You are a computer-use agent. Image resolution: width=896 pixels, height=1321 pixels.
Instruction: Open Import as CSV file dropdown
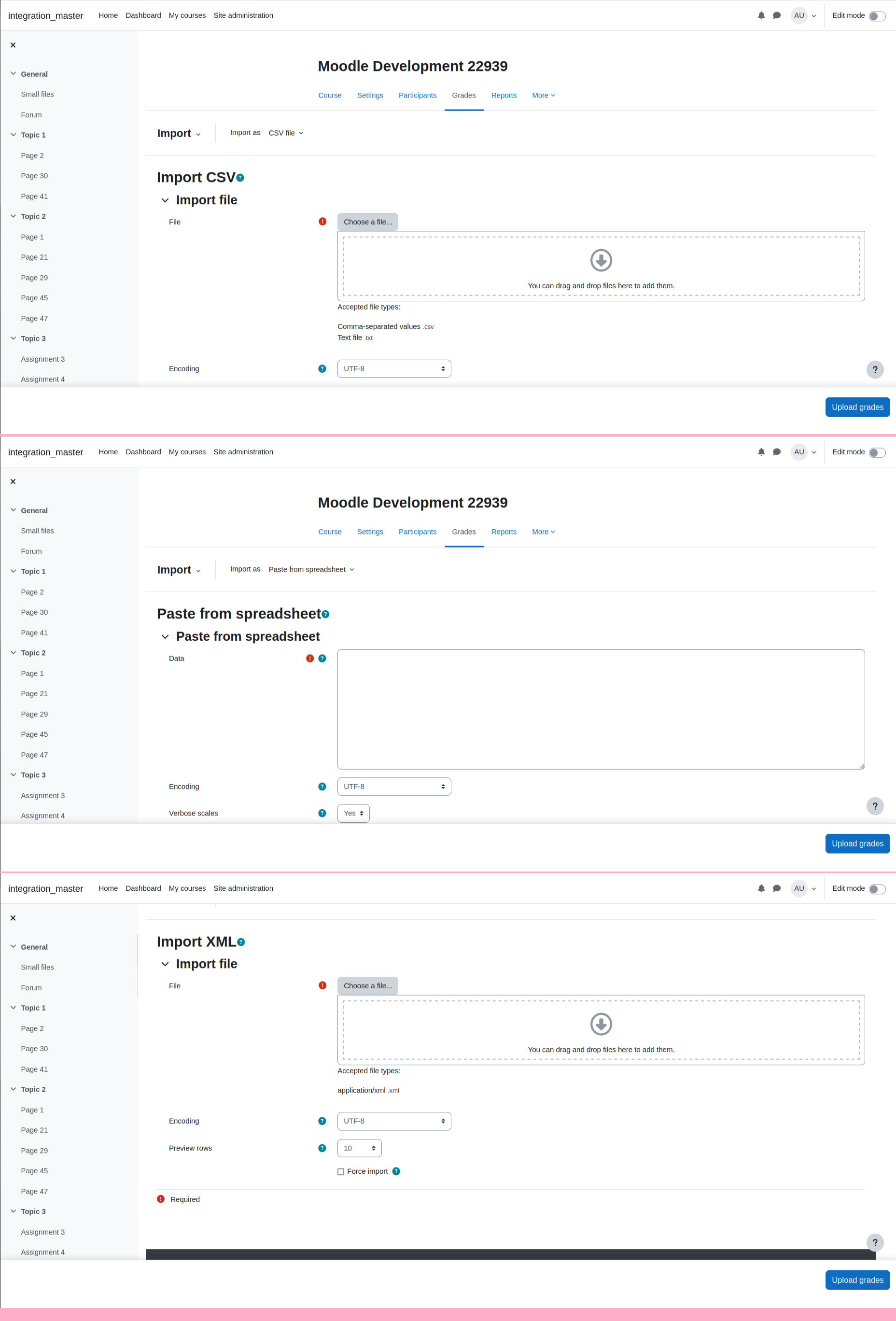pos(286,133)
